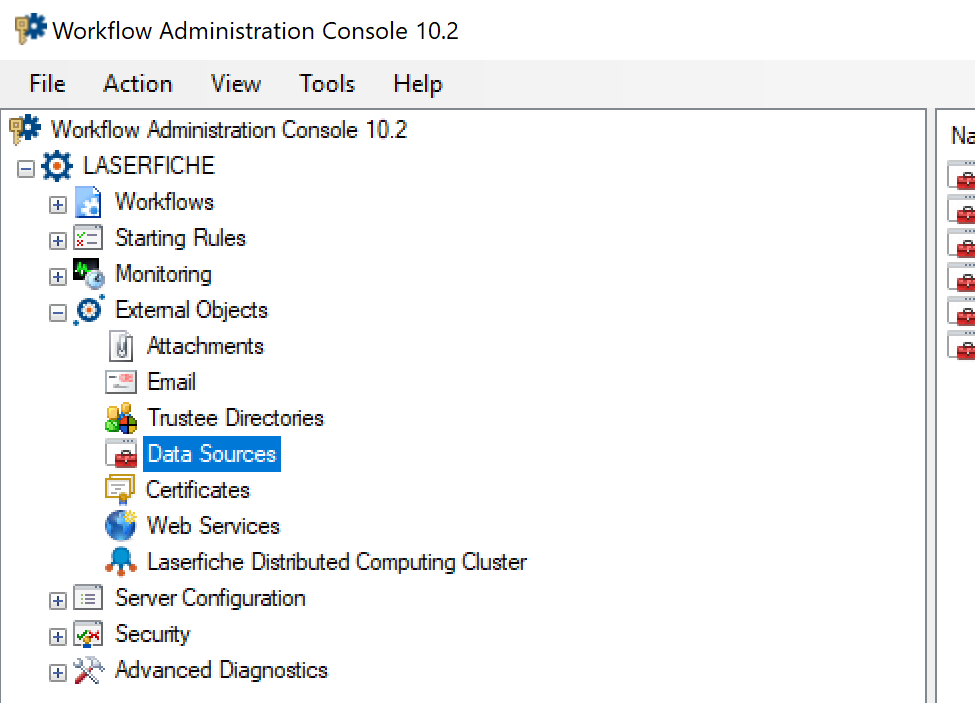Click the Starting Rules checklist icon

point(88,238)
